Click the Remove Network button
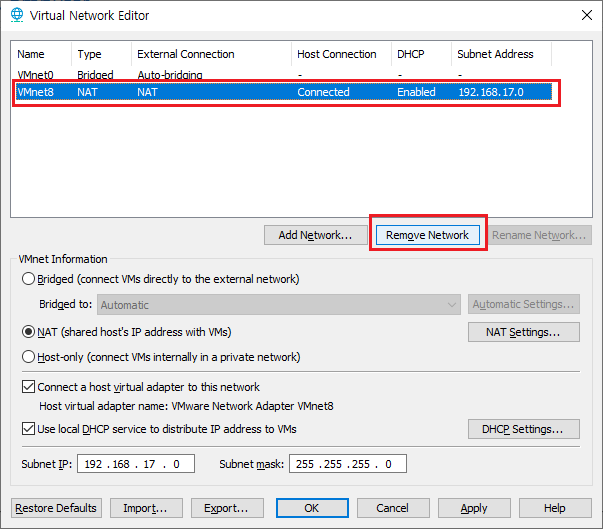 pos(428,235)
